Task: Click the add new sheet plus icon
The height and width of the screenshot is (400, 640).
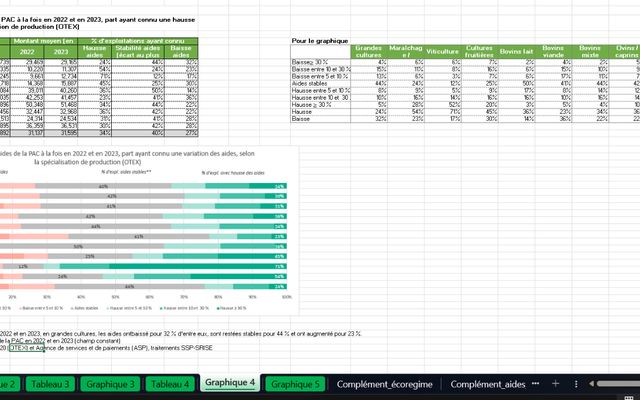Action: 555,384
